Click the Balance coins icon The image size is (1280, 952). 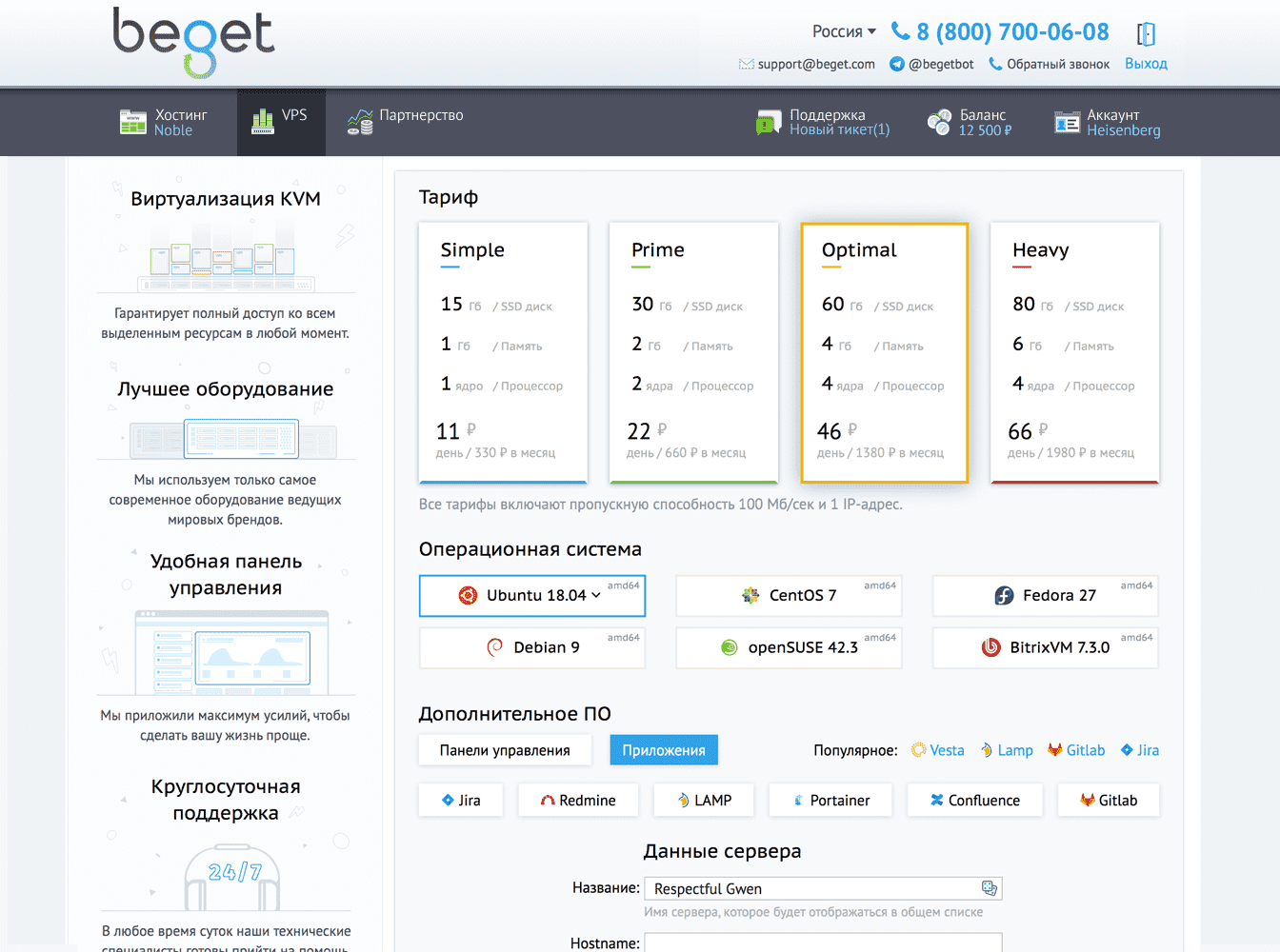coord(939,122)
